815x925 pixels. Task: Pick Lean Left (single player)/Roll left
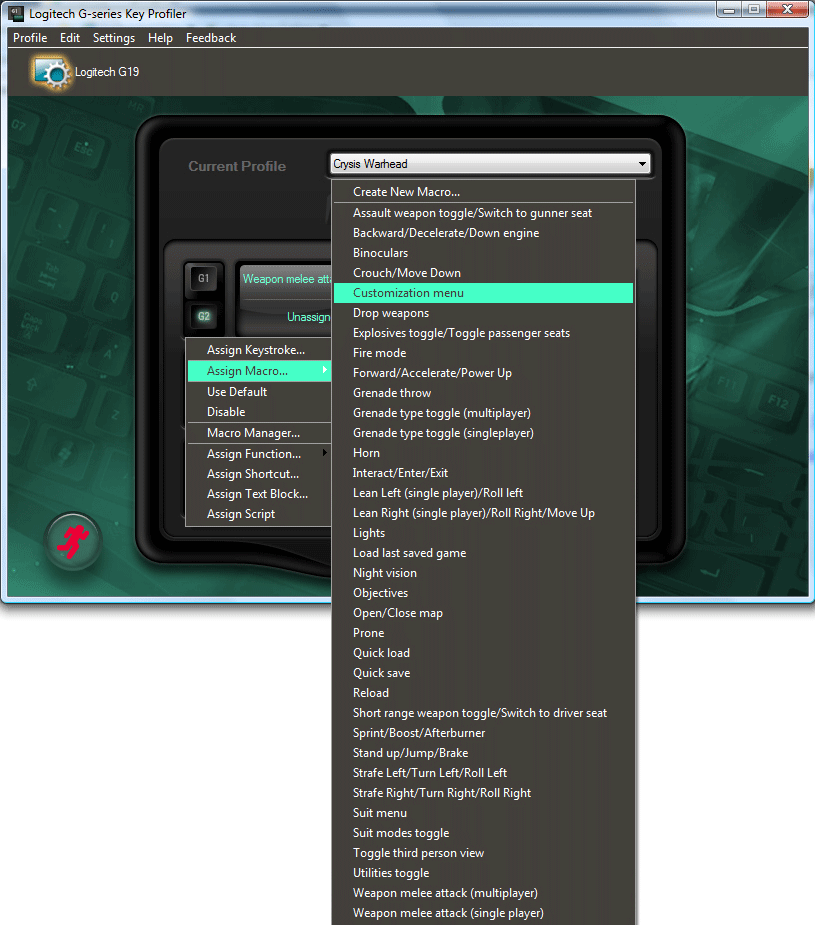click(x=484, y=493)
